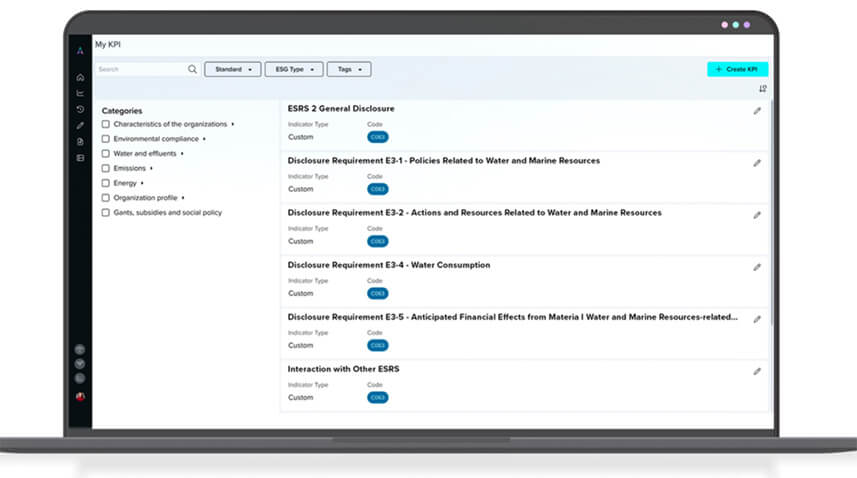Open the Interaction with Other ESRS entry
The image size is (857, 478).
344,369
